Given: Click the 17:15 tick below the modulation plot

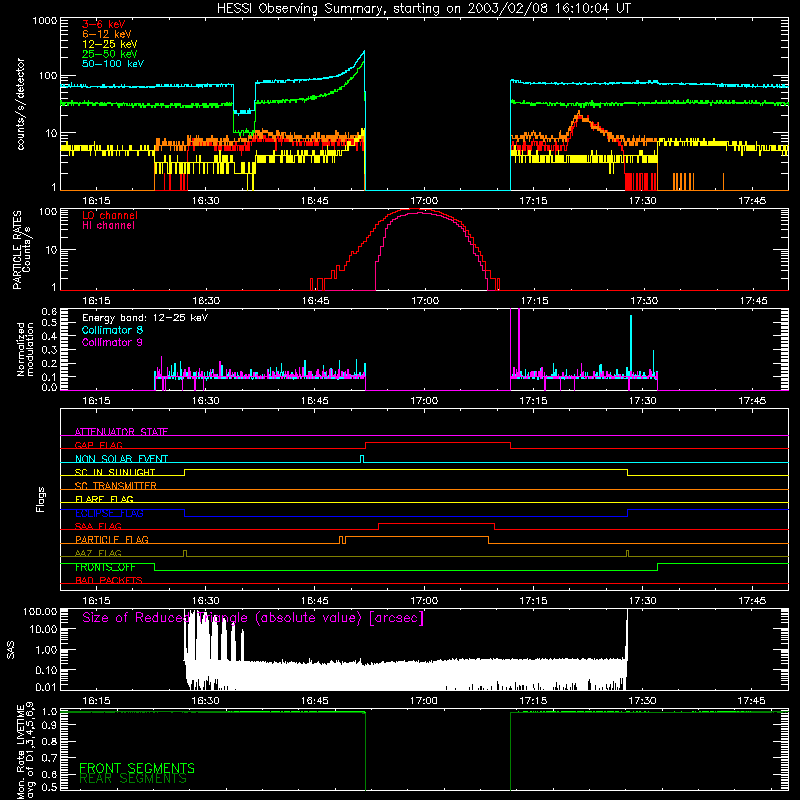Looking at the screenshot, I should coord(533,401).
